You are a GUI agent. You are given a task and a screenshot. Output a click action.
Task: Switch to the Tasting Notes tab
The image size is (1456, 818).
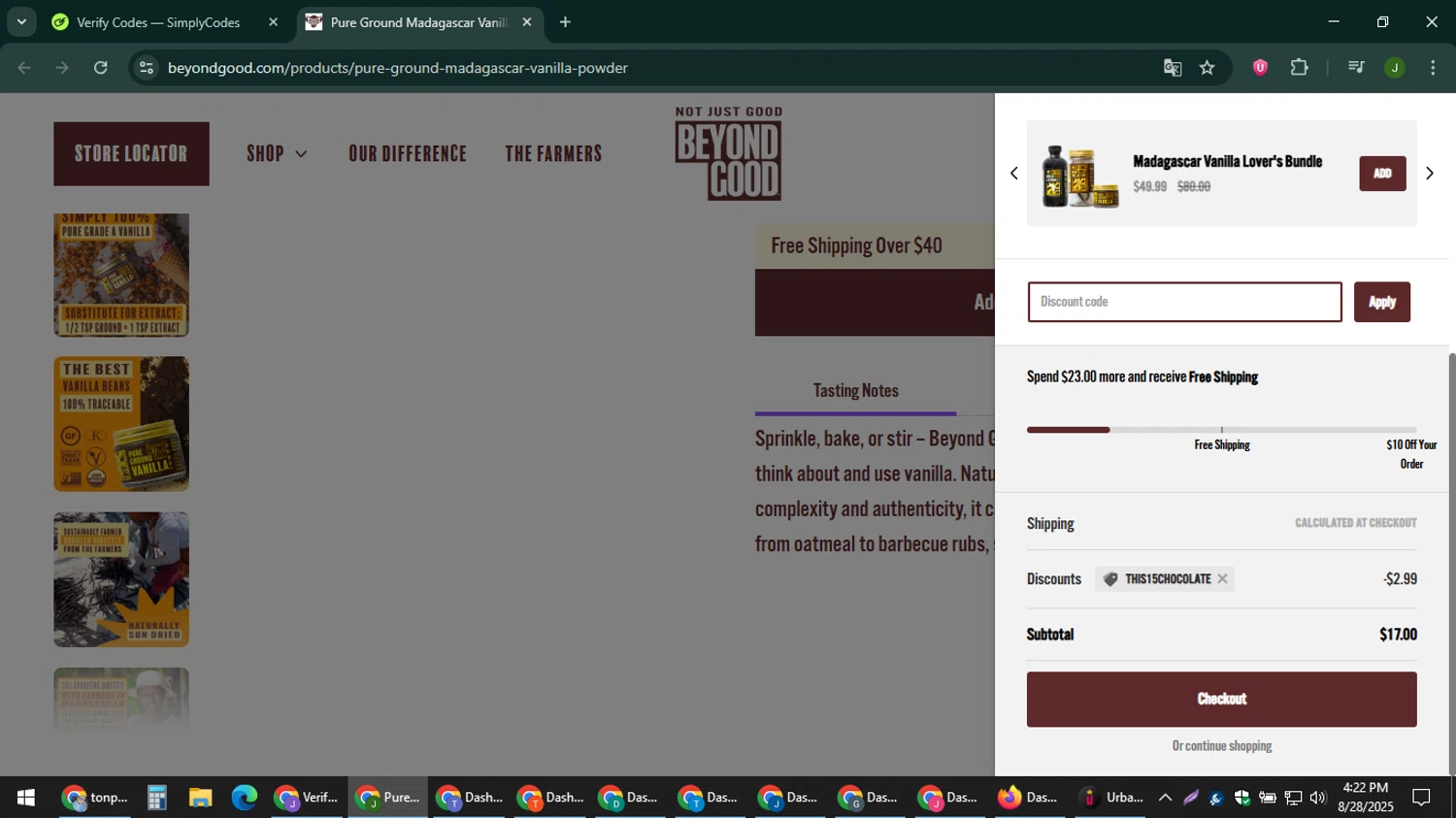856,391
